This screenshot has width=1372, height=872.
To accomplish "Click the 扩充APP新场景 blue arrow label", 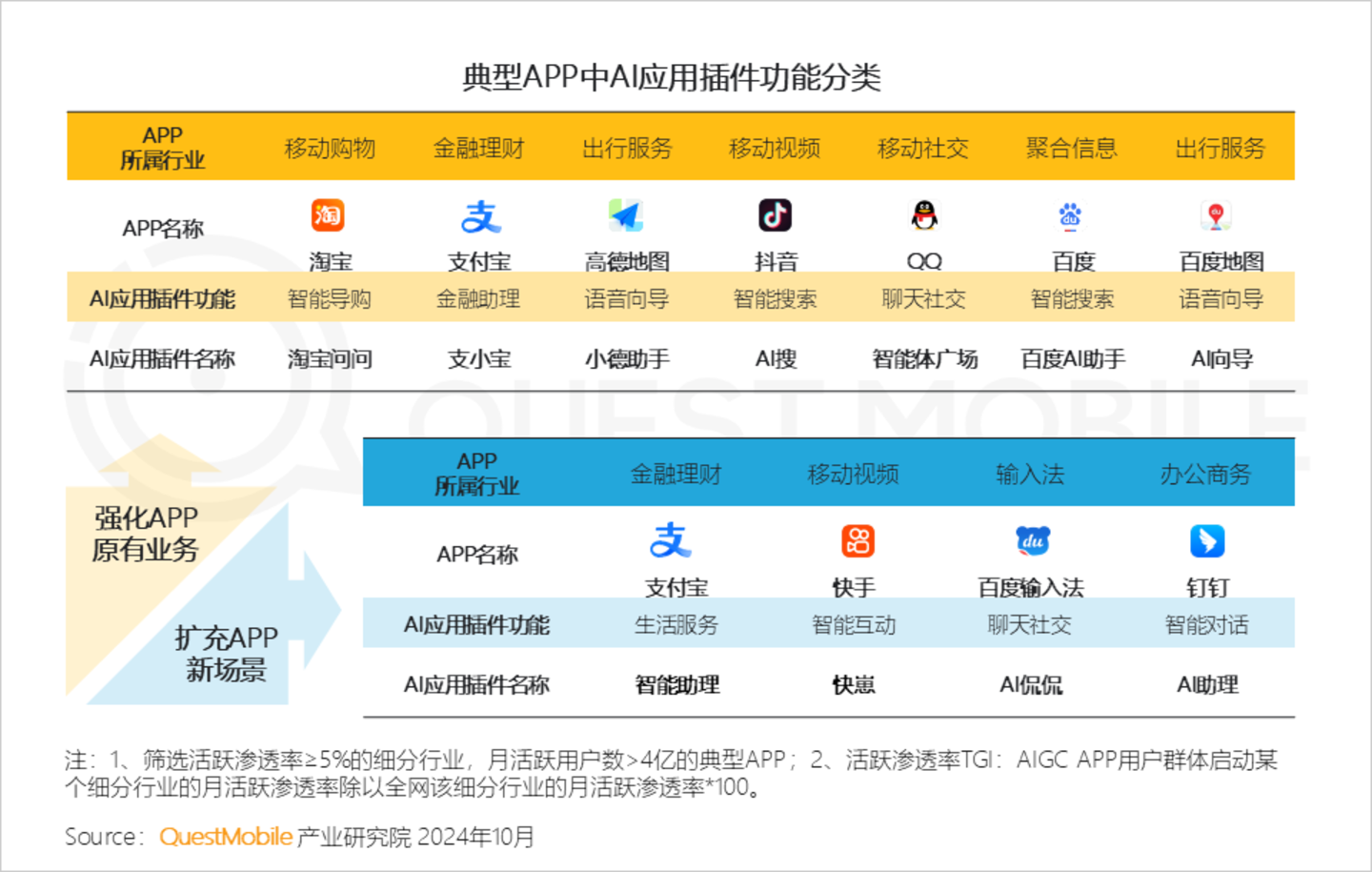I will point(227,654).
